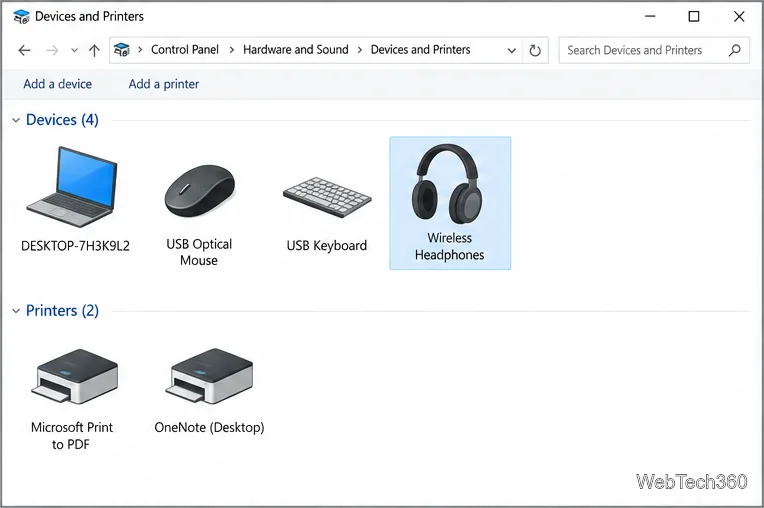Click the Devices and Printers breadcrumb
The height and width of the screenshot is (508, 764).
click(420, 50)
